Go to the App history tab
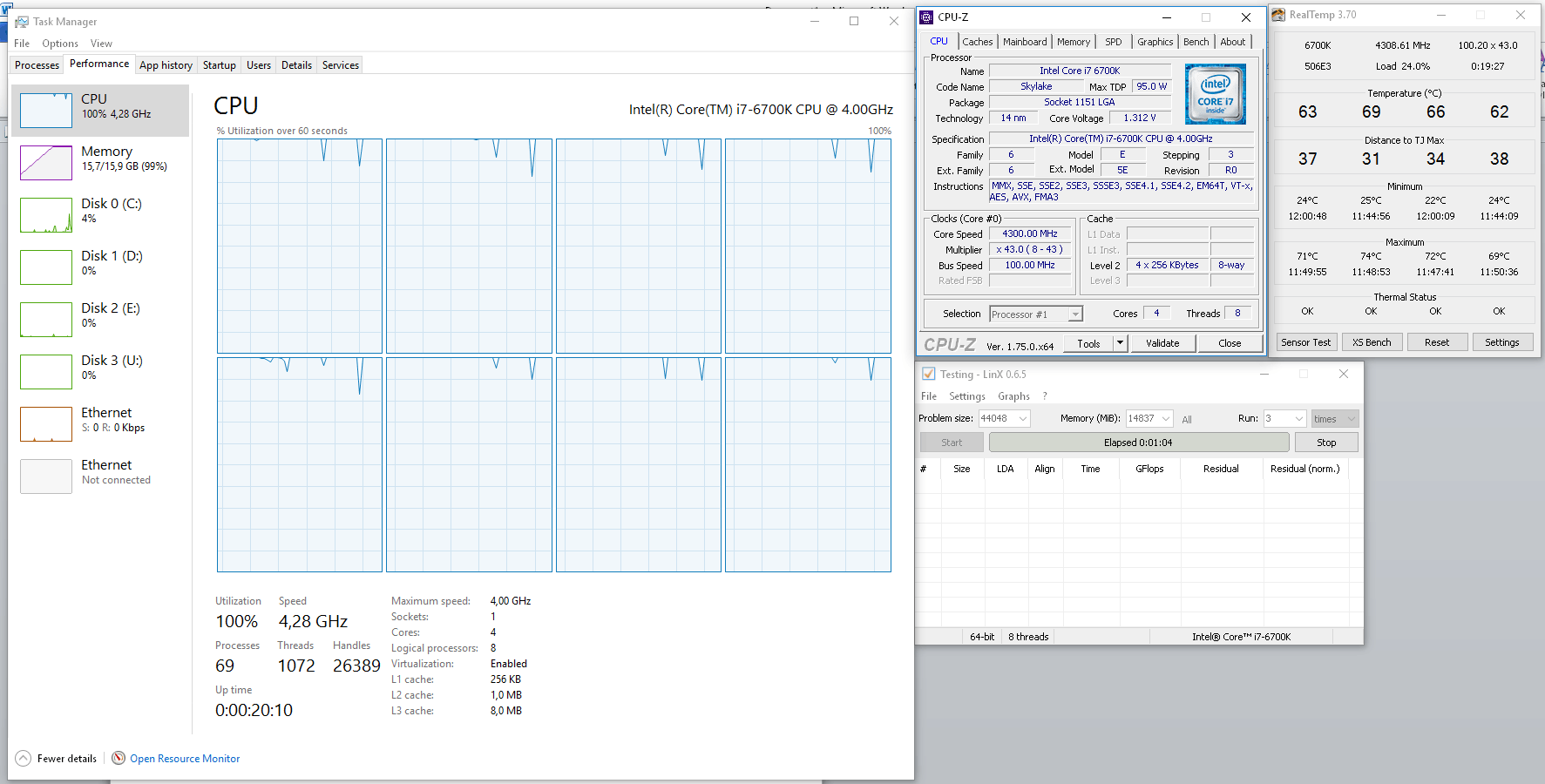1545x784 pixels. point(166,65)
